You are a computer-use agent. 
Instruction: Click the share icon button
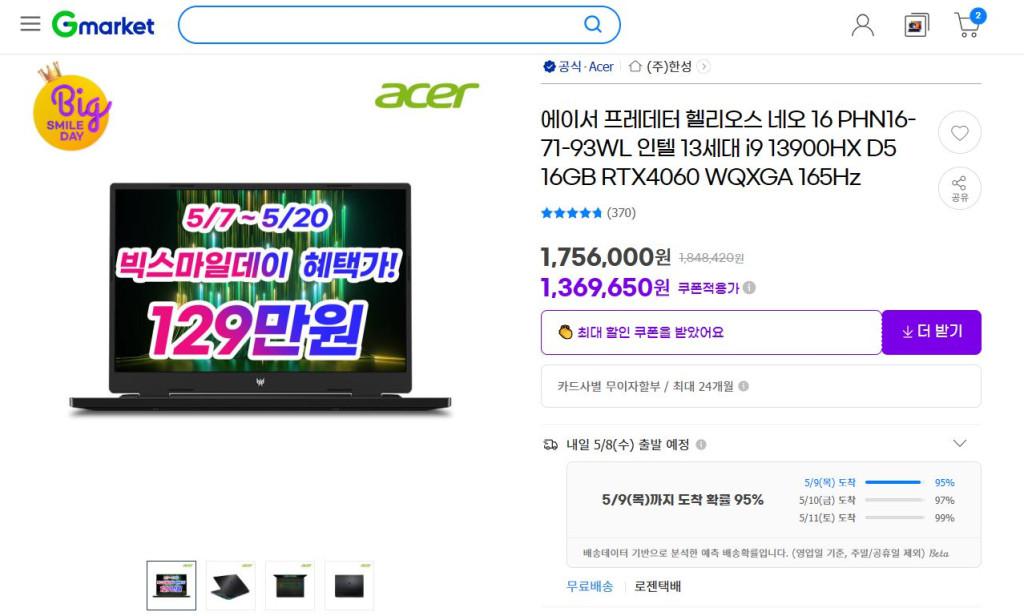959,188
